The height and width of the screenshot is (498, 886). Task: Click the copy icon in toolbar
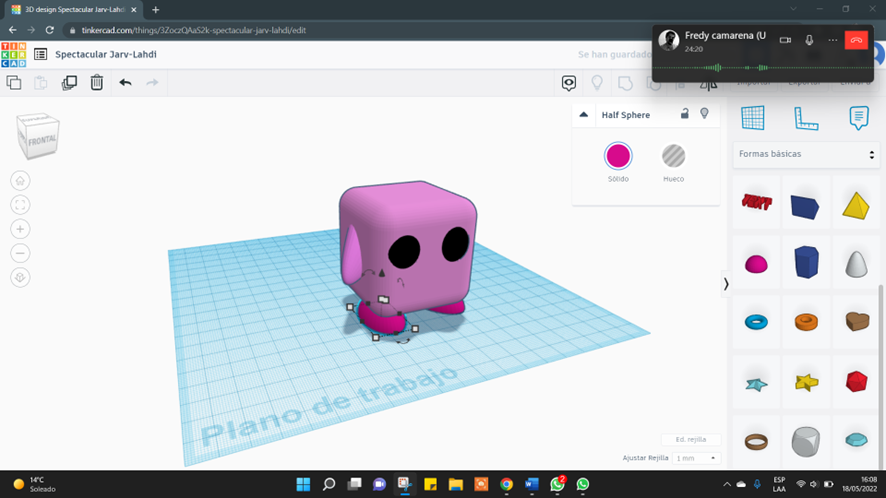point(14,83)
